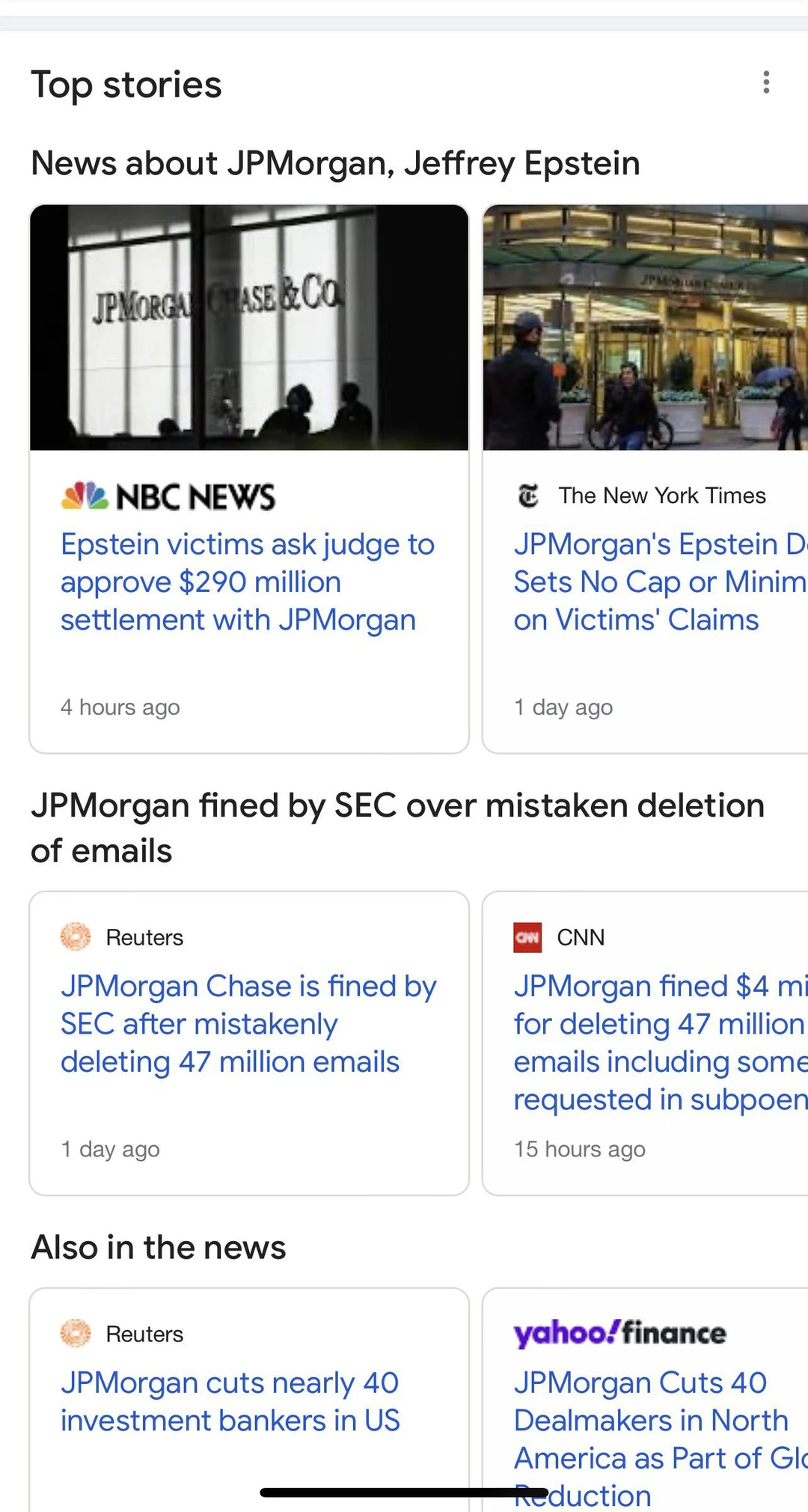Click the "4 hours ago" timestamp on NBC card

120,707
